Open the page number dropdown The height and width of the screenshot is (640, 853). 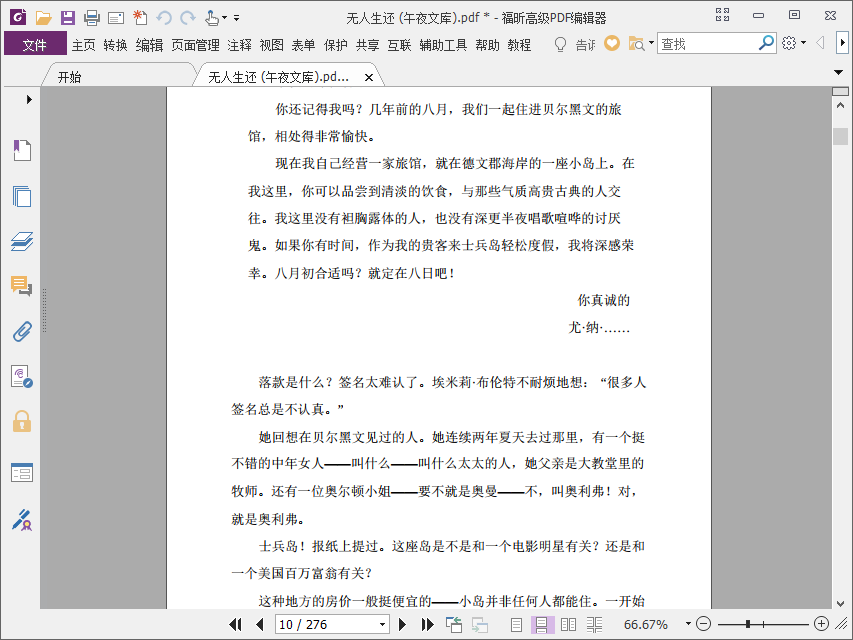tap(382, 624)
